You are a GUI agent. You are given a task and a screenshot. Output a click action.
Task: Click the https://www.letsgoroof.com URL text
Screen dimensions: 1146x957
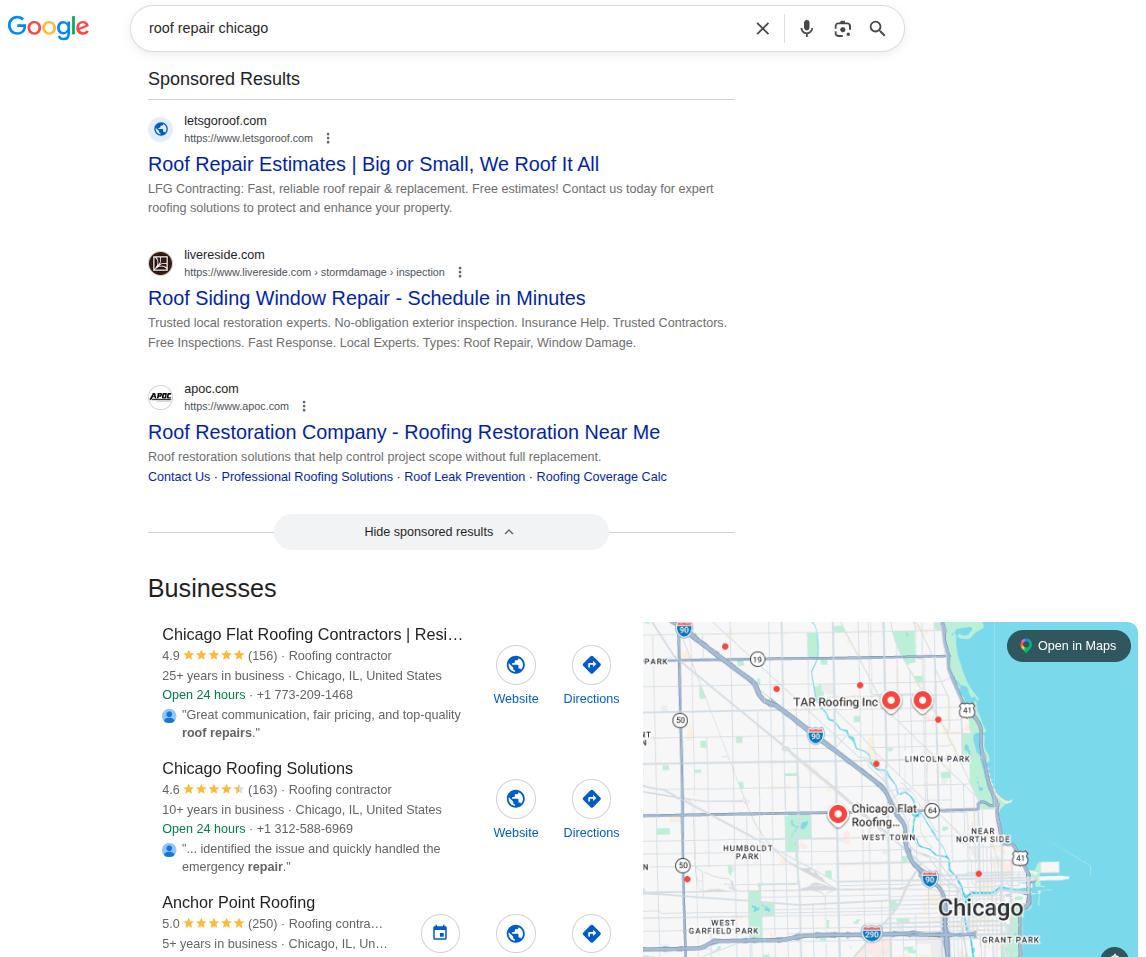click(248, 138)
